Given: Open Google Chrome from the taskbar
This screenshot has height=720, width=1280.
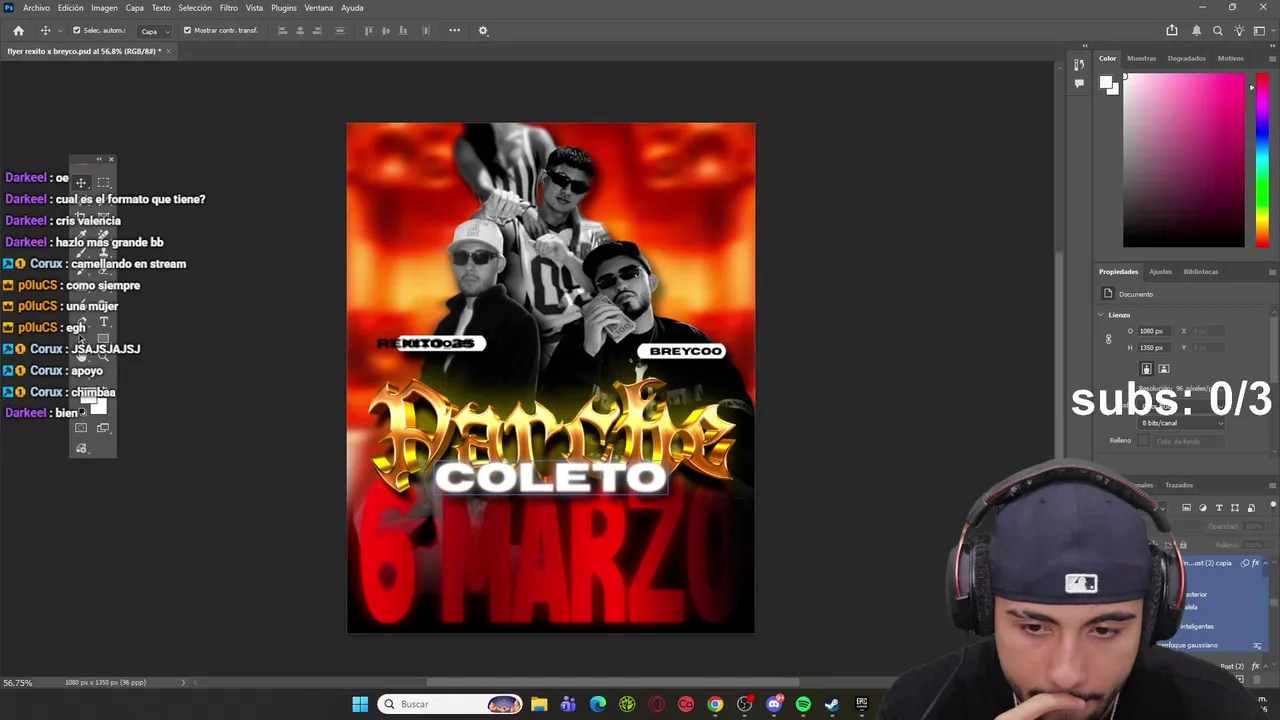Looking at the screenshot, I should [x=715, y=704].
